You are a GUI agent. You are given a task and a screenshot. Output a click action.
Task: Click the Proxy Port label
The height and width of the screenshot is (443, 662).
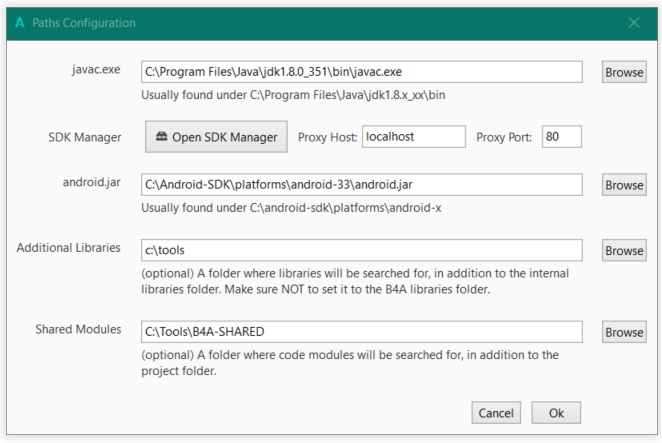point(504,137)
